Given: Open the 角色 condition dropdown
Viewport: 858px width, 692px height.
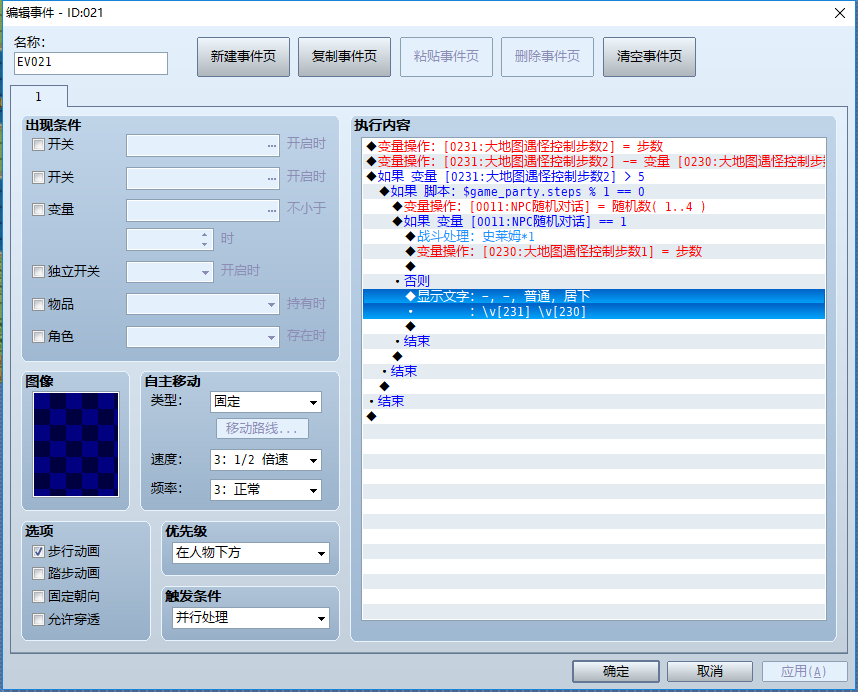Looking at the screenshot, I should click(x=203, y=337).
